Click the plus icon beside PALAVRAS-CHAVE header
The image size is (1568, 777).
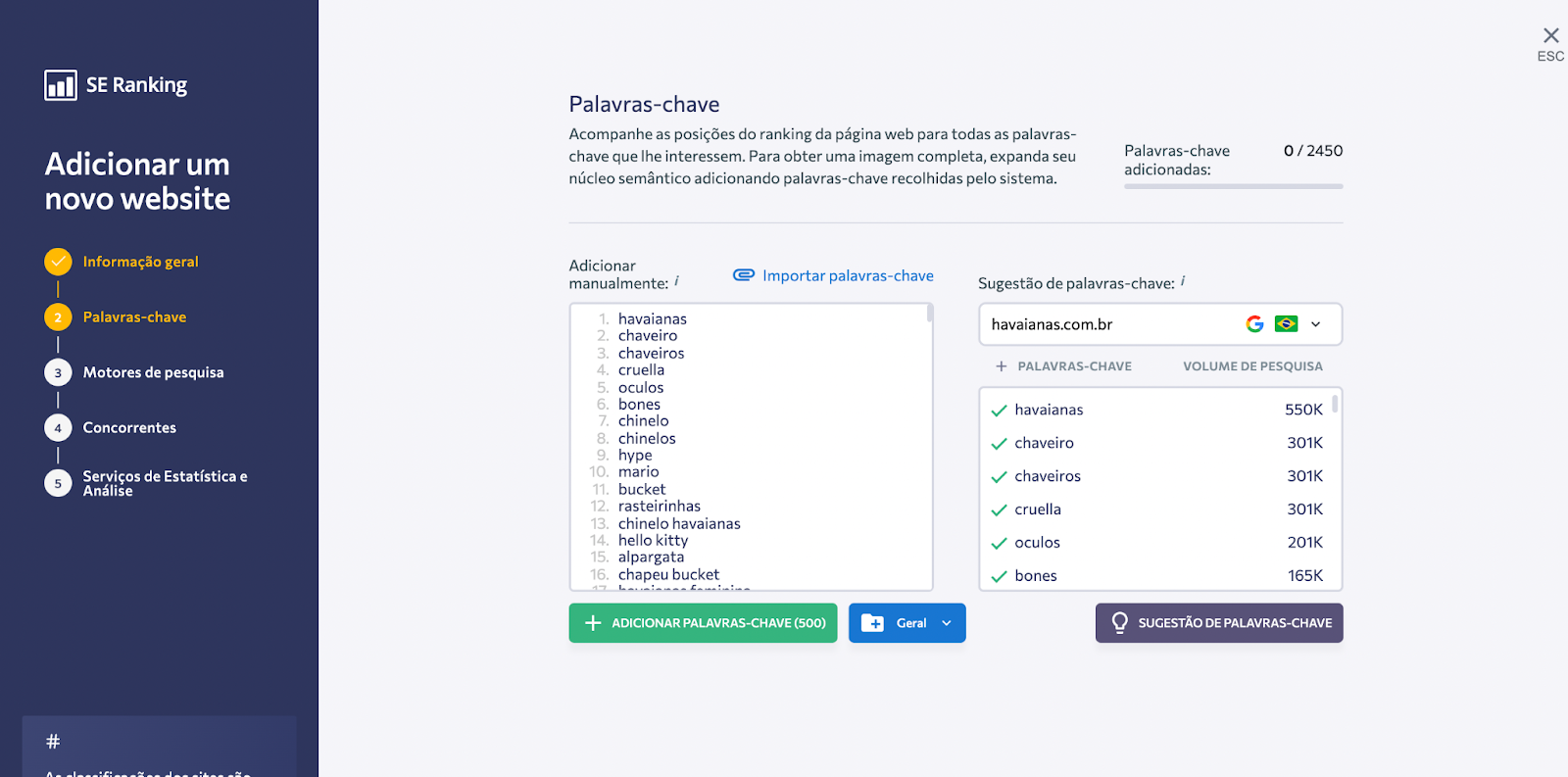pos(1001,366)
